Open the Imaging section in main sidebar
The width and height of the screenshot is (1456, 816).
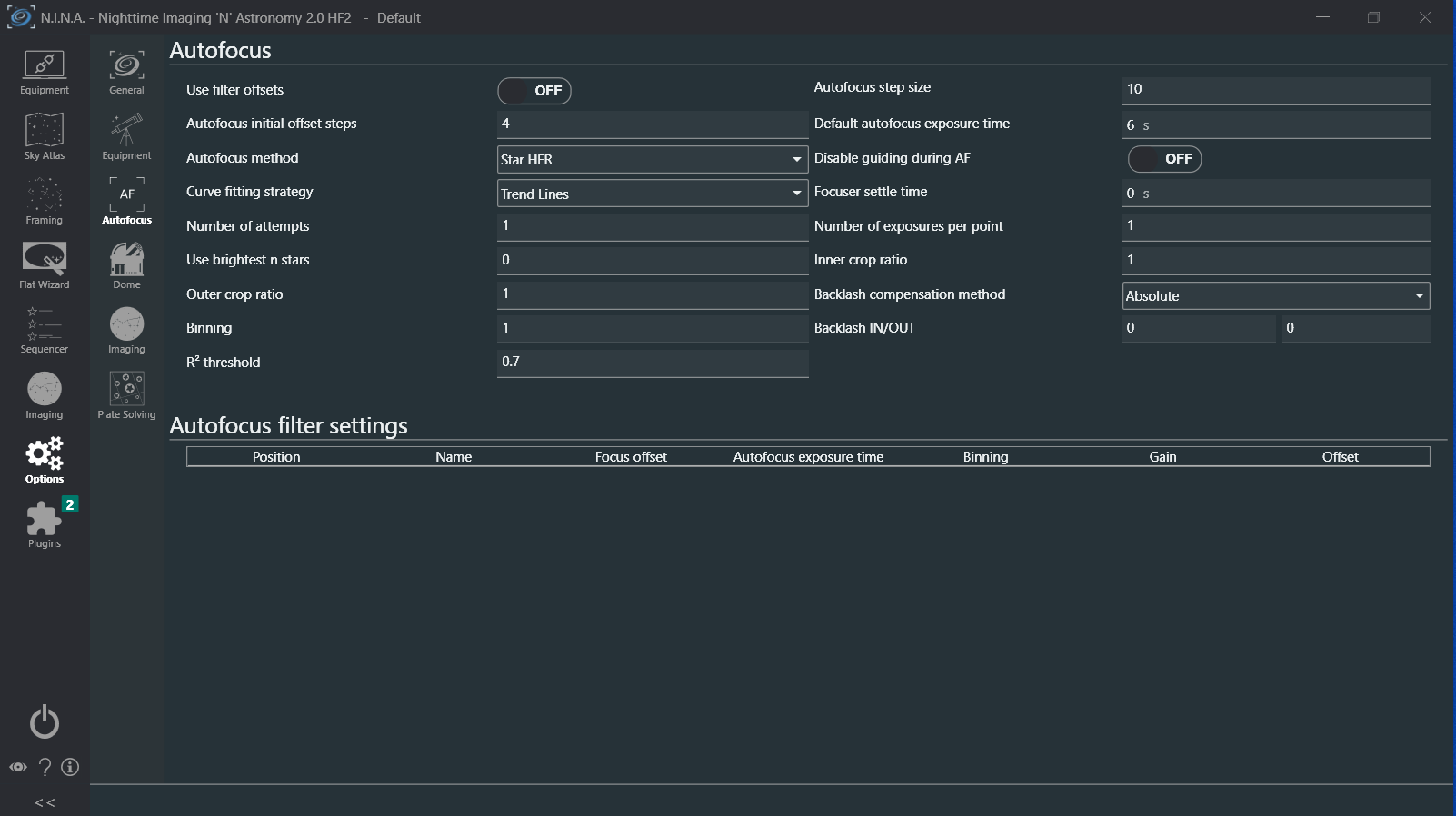pyautogui.click(x=44, y=396)
